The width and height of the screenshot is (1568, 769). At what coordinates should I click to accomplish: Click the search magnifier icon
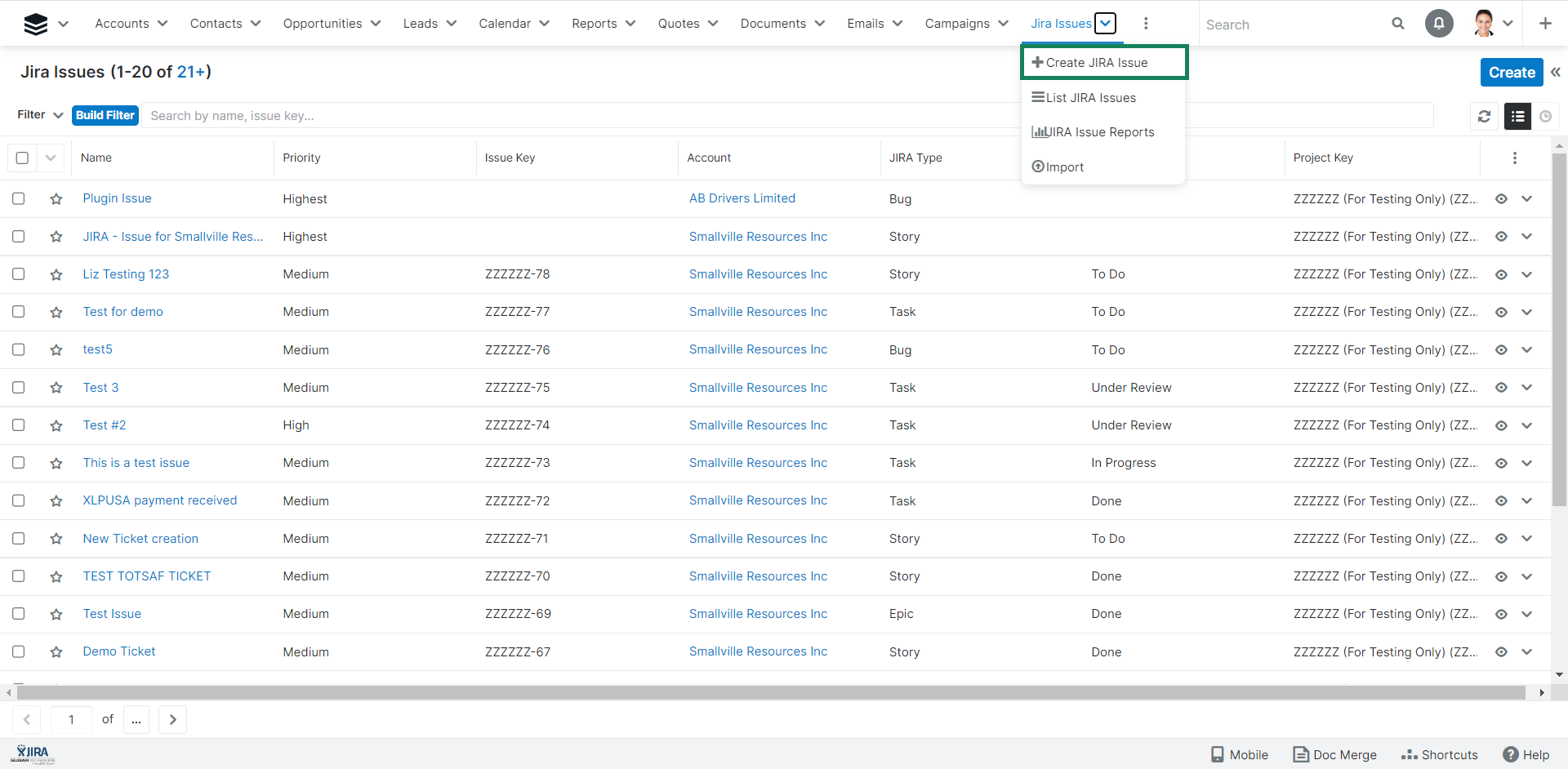pos(1398,24)
